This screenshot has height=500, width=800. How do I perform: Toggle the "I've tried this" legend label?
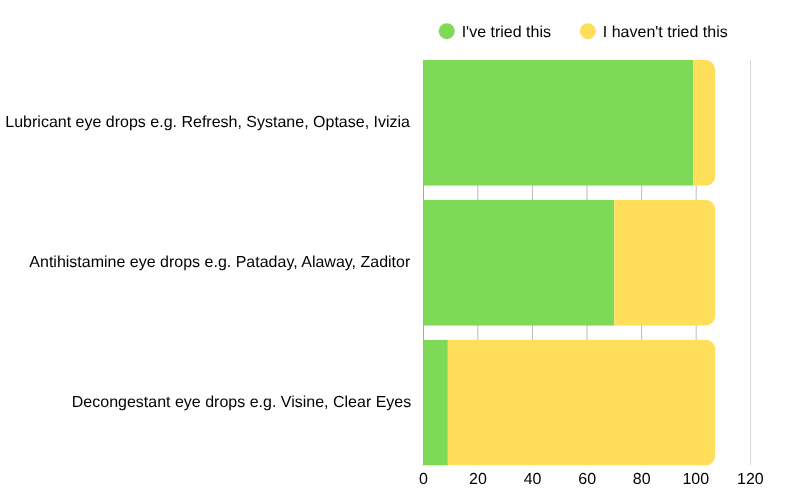point(506,31)
